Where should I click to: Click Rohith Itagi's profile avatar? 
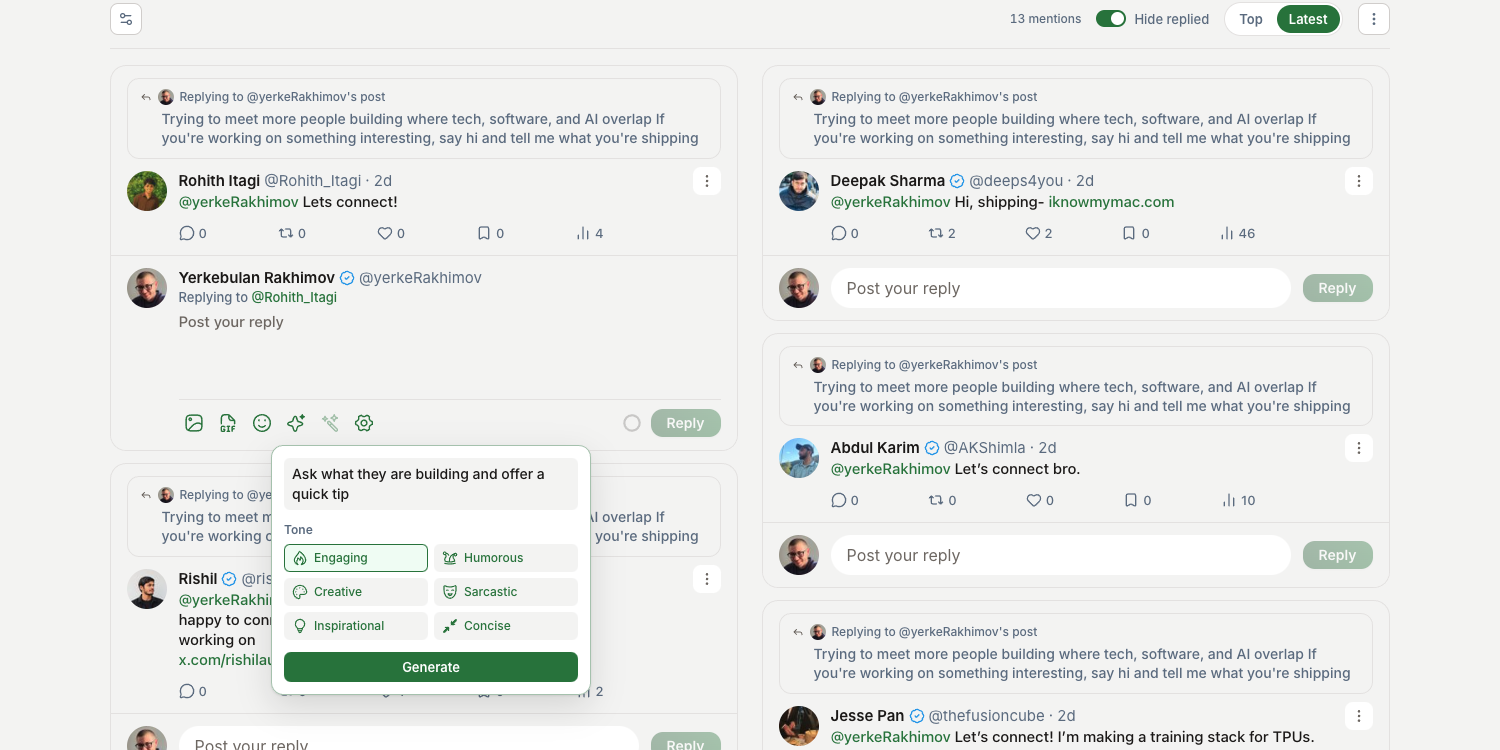(x=147, y=191)
